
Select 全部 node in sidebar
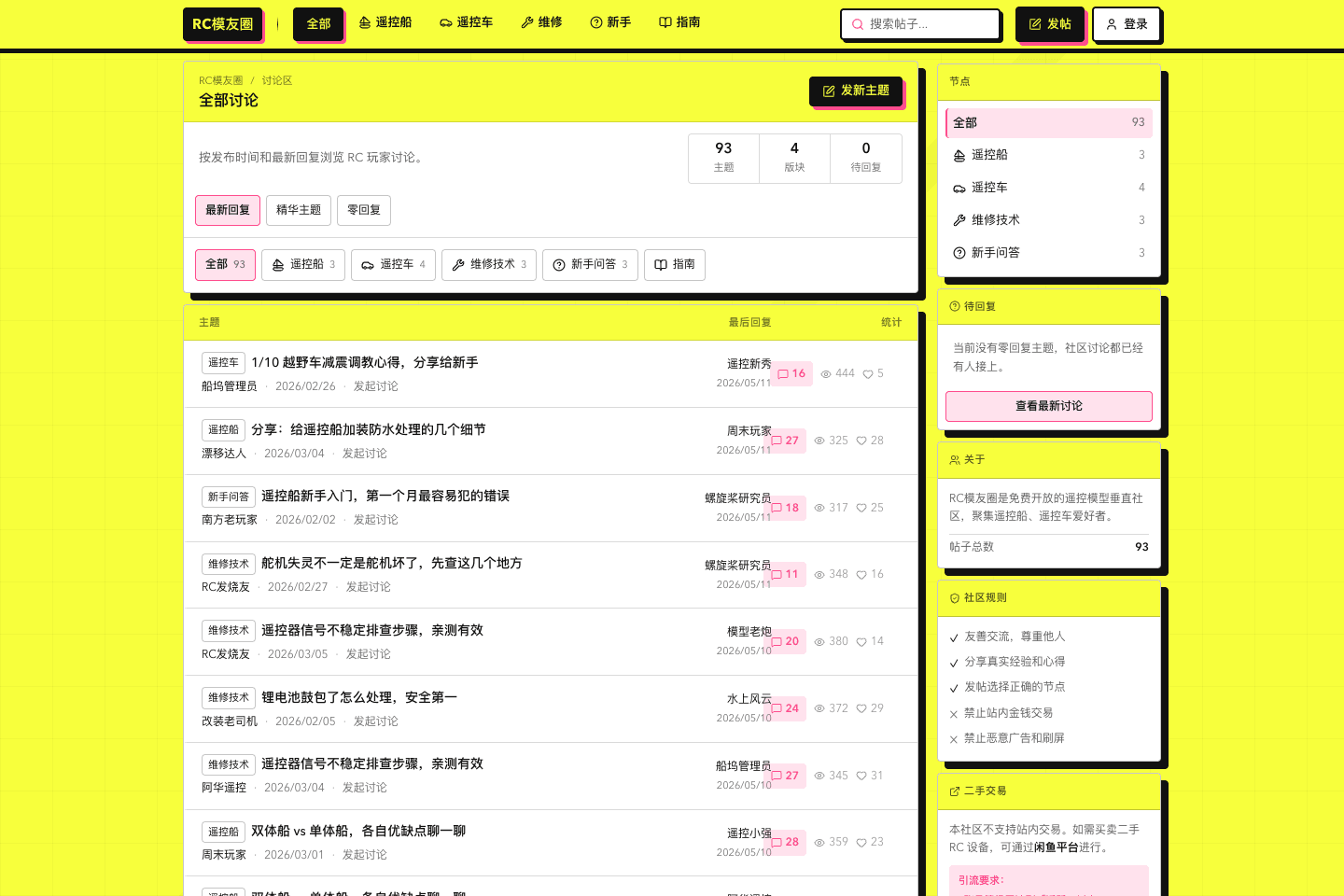tap(1049, 123)
